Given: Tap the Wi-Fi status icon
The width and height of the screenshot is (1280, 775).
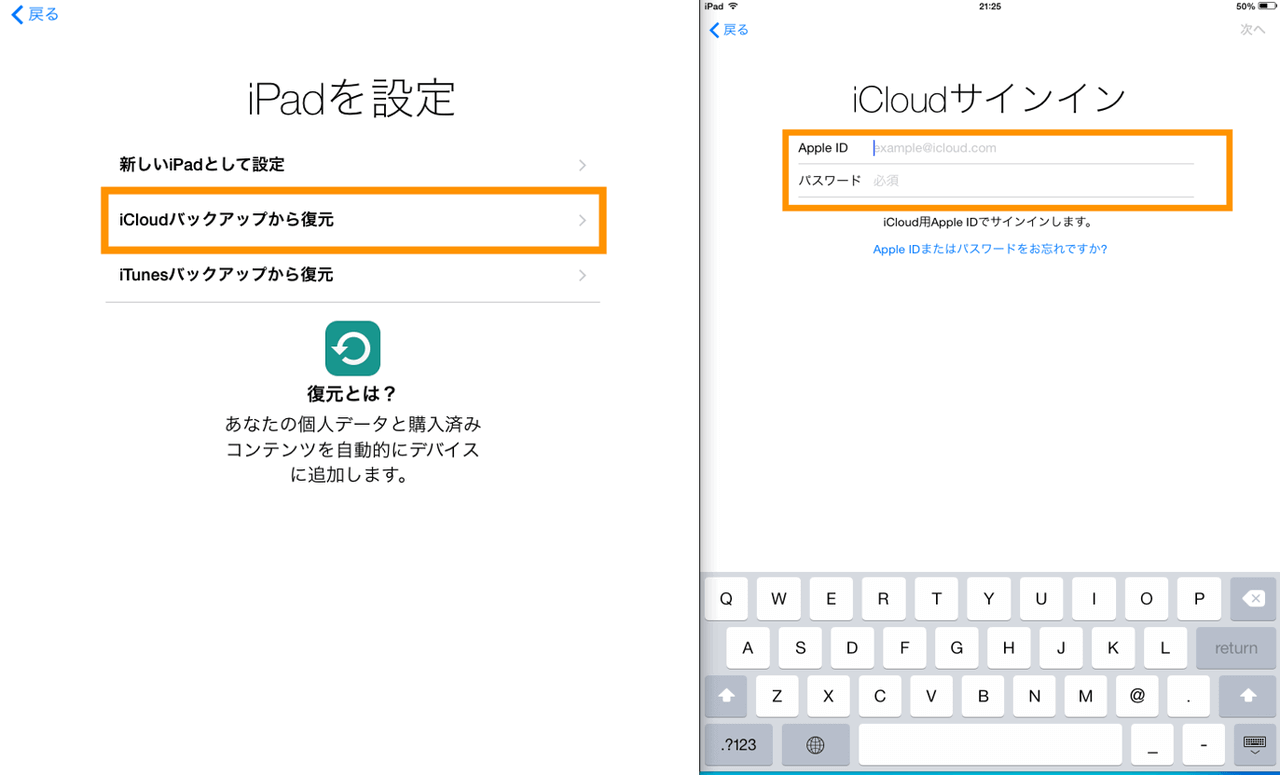Looking at the screenshot, I should click(x=733, y=6).
